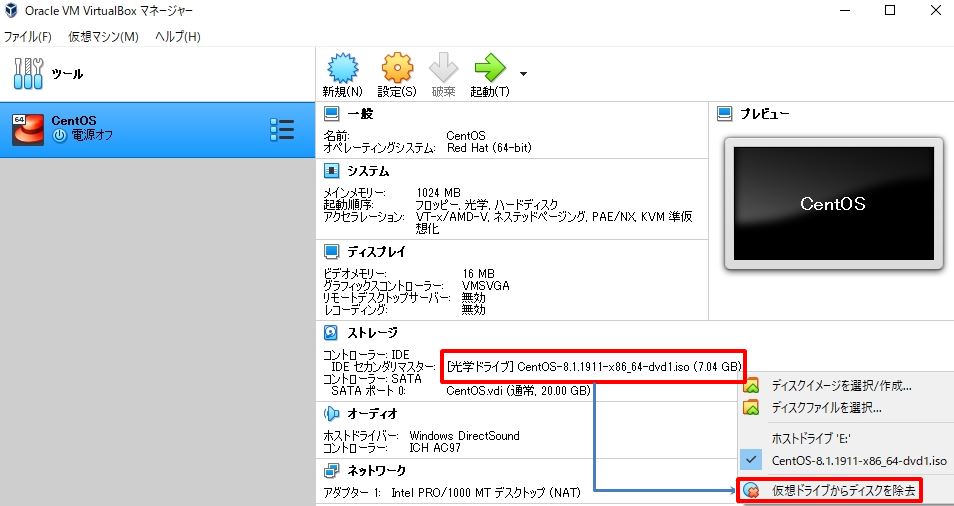This screenshot has width=954, height=506.
Task: Click the 電源オフ power state icon
Action: [x=59, y=136]
